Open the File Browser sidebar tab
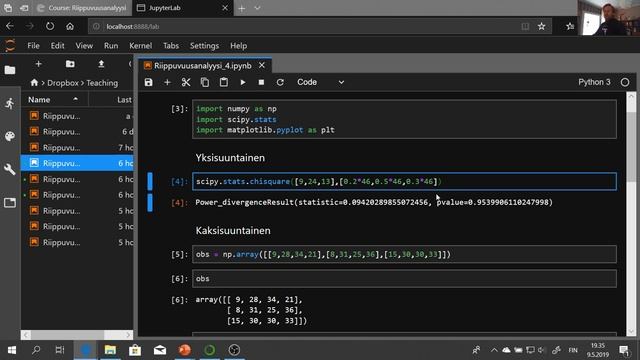The width and height of the screenshot is (640, 360). pos(10,70)
